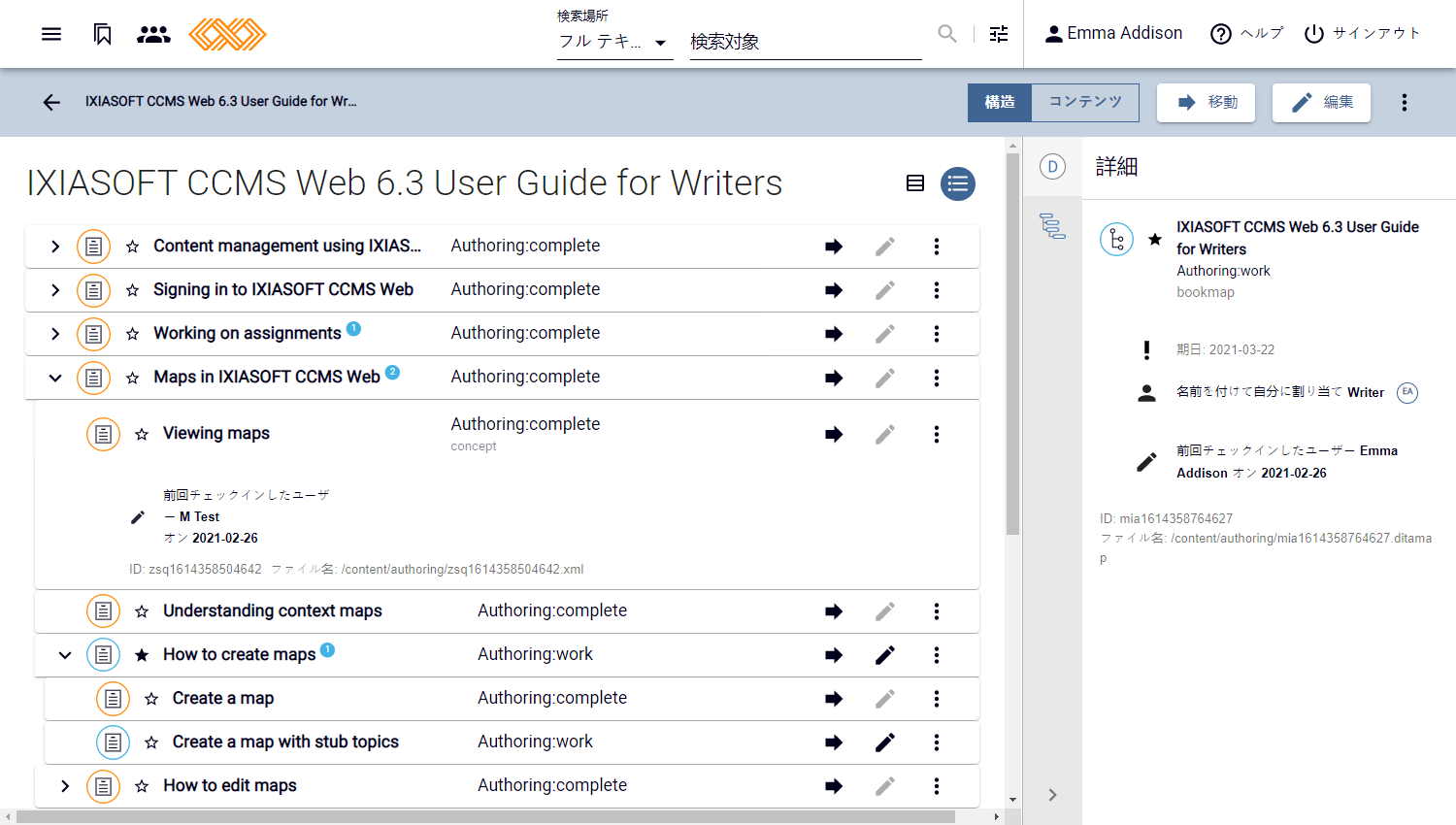Open the team people icon
The height and width of the screenshot is (825, 1456).
[x=153, y=34]
